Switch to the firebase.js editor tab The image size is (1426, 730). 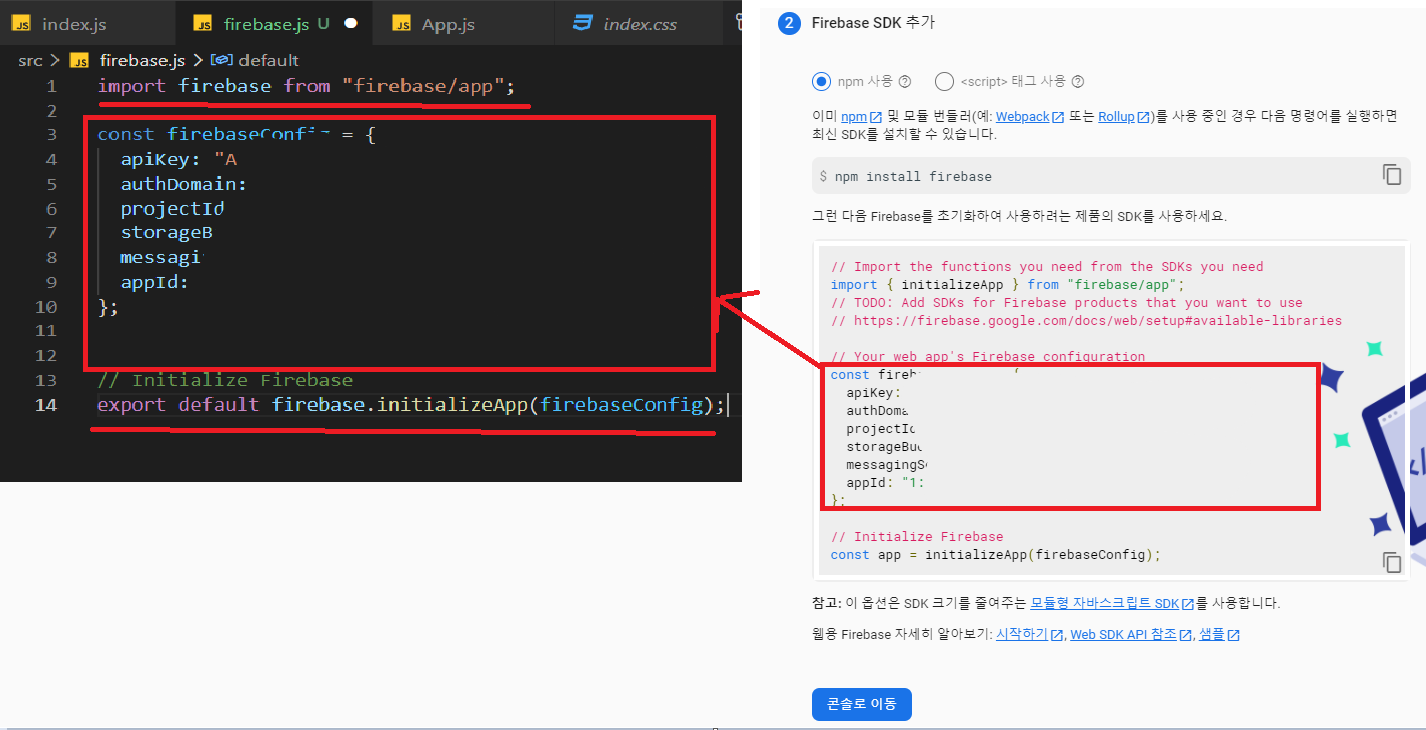(272, 23)
